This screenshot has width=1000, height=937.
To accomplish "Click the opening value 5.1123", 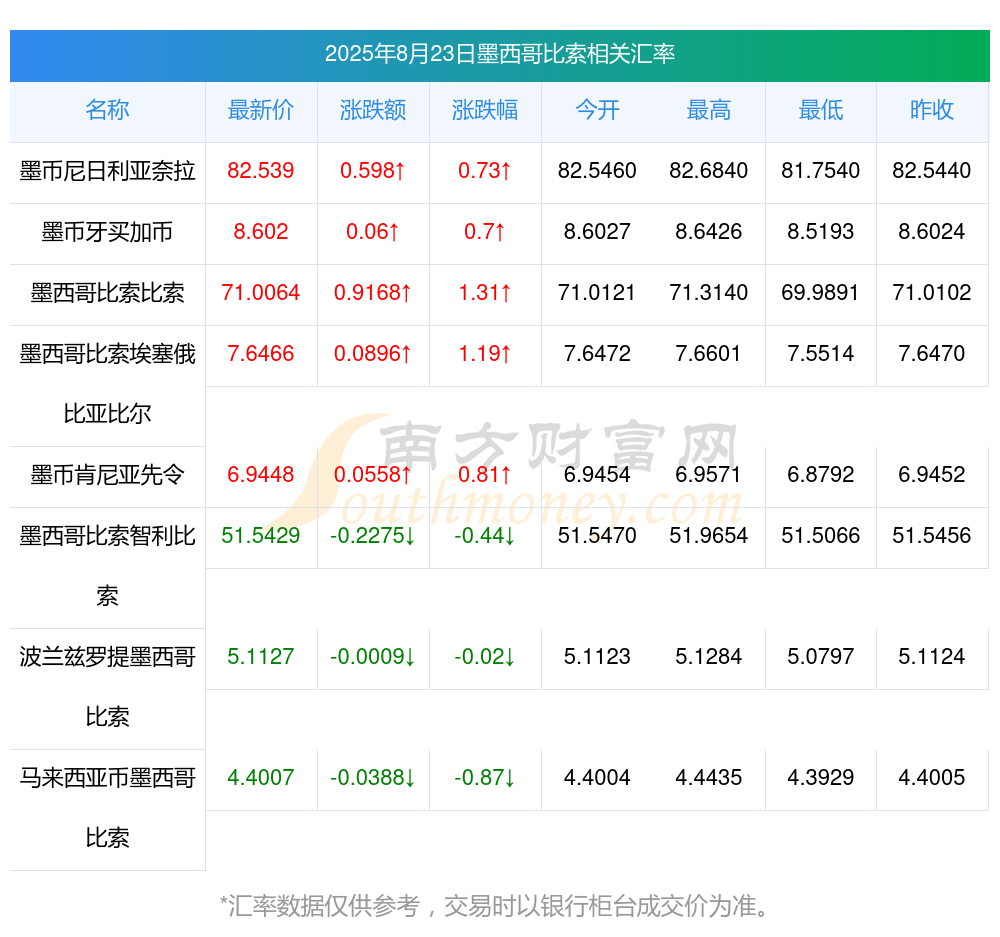I will pyautogui.click(x=597, y=656).
